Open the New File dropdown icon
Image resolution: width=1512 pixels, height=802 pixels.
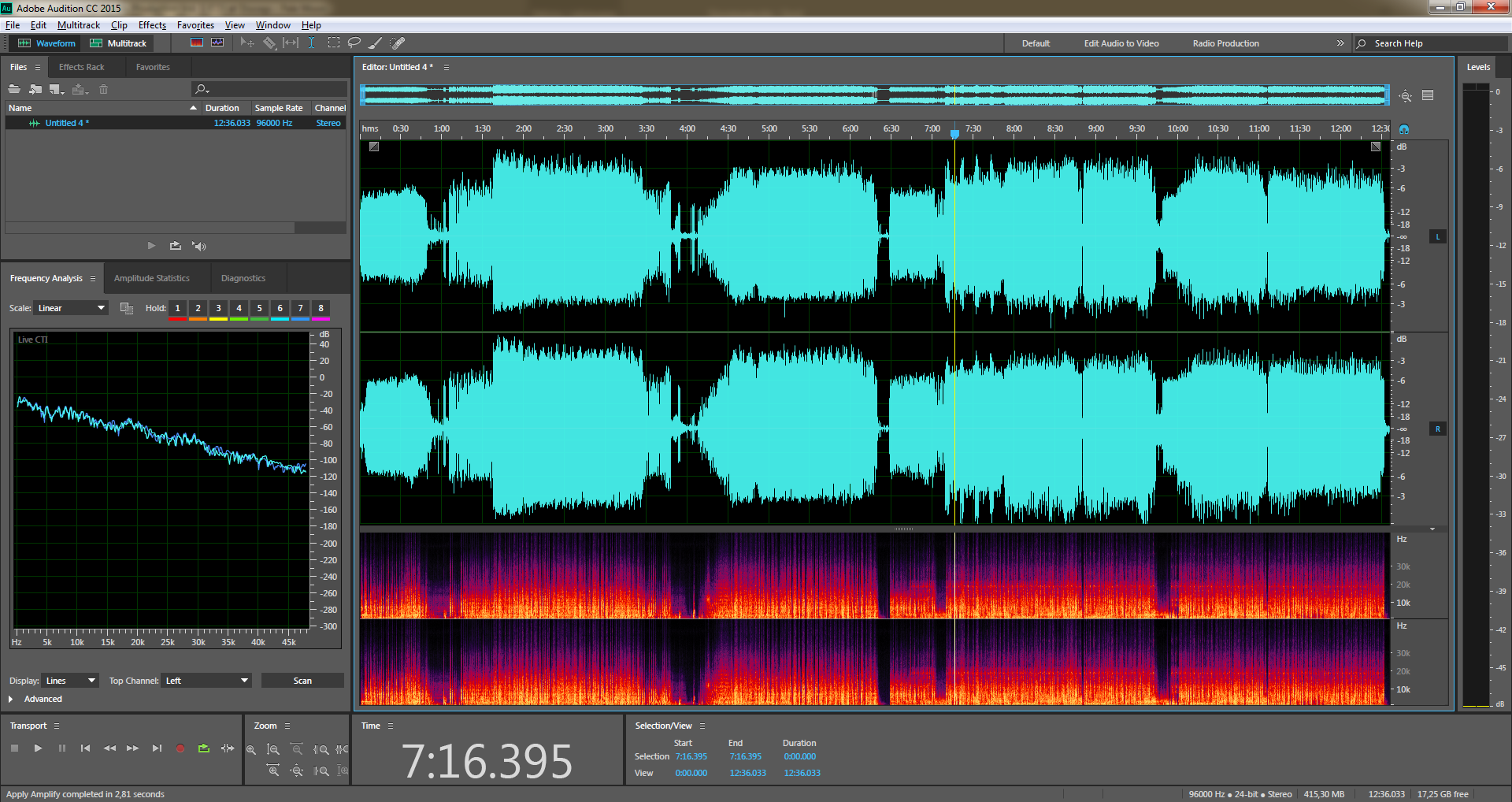click(57, 89)
